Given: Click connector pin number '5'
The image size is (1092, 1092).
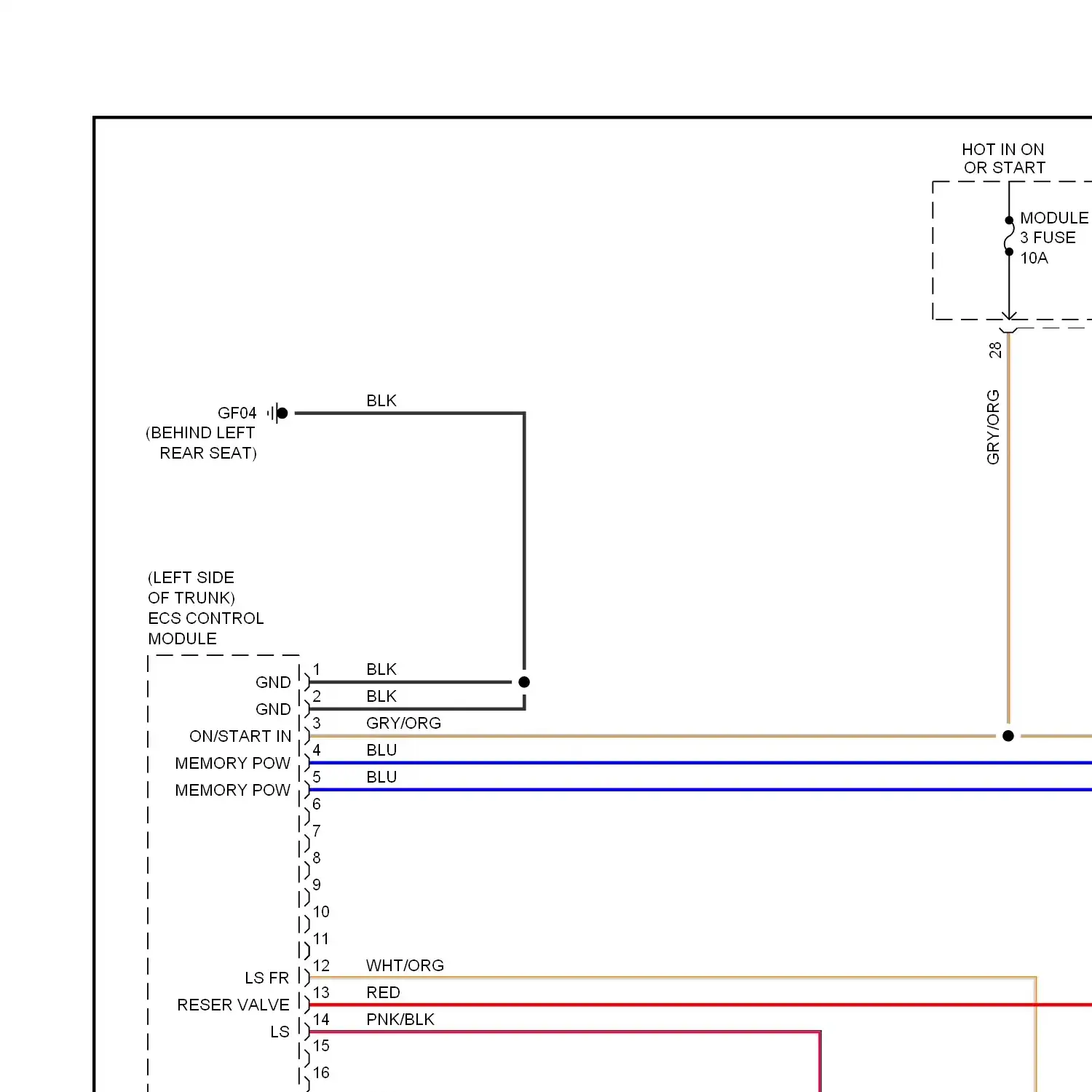Looking at the screenshot, I should coord(317,777).
